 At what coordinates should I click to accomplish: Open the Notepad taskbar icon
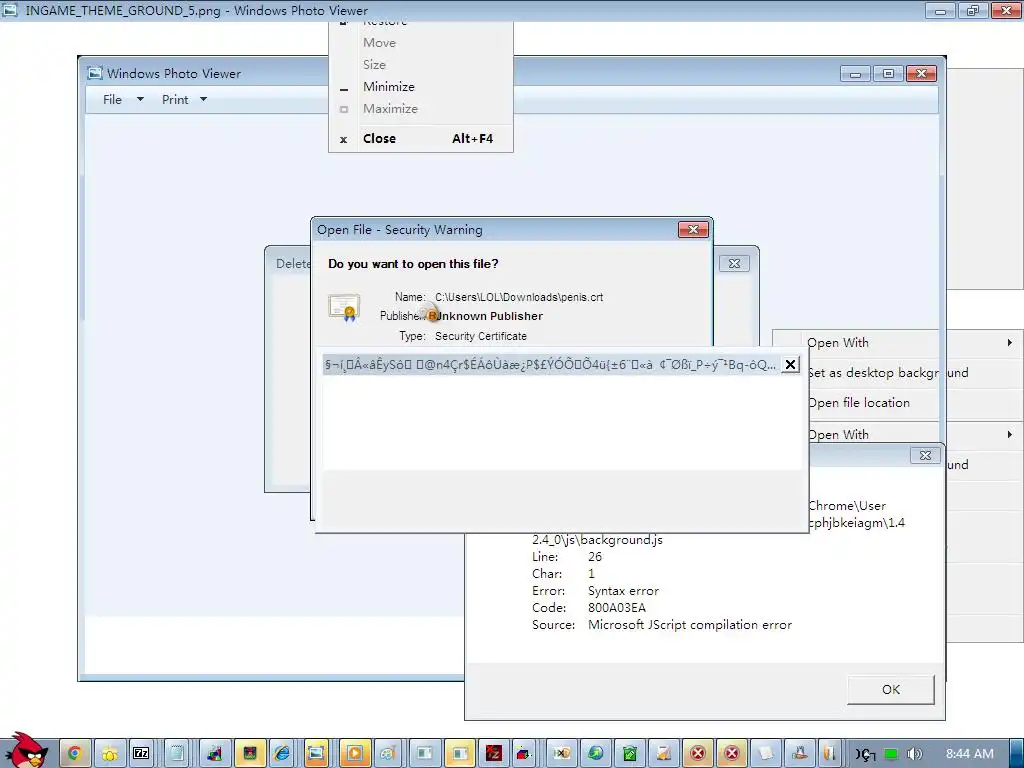pyautogui.click(x=176, y=754)
